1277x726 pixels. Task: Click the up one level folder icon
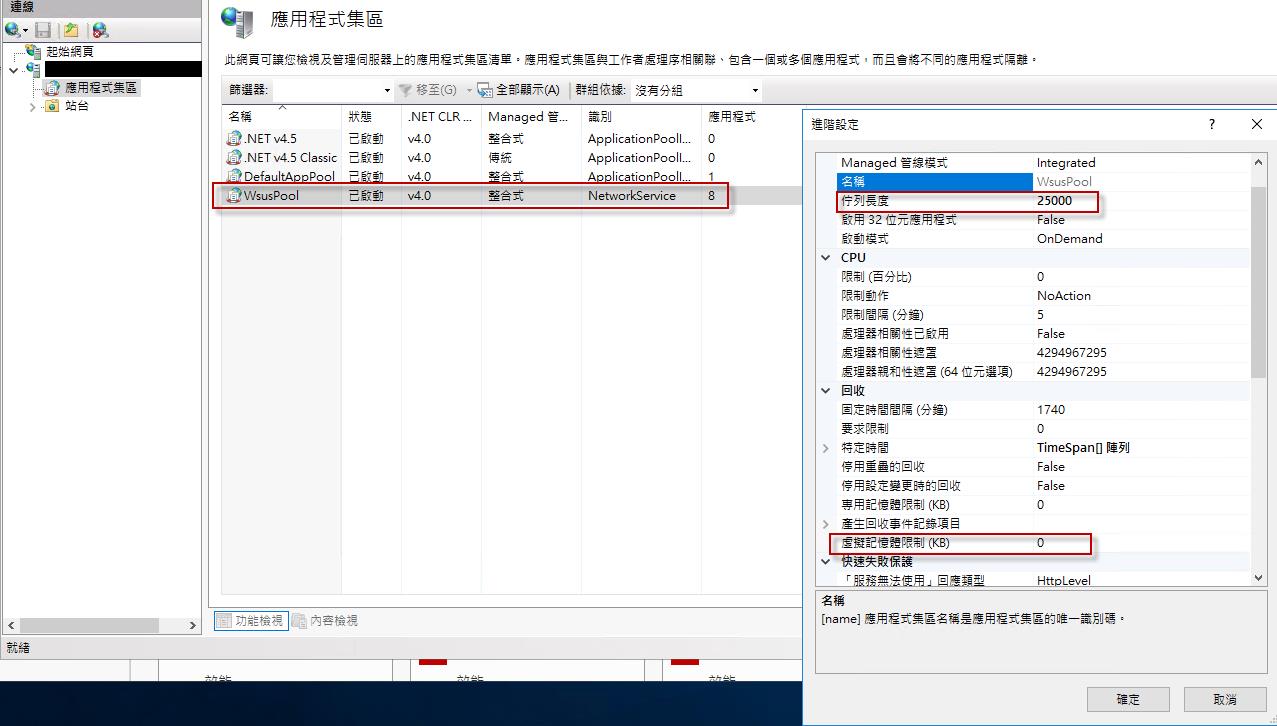click(x=72, y=30)
